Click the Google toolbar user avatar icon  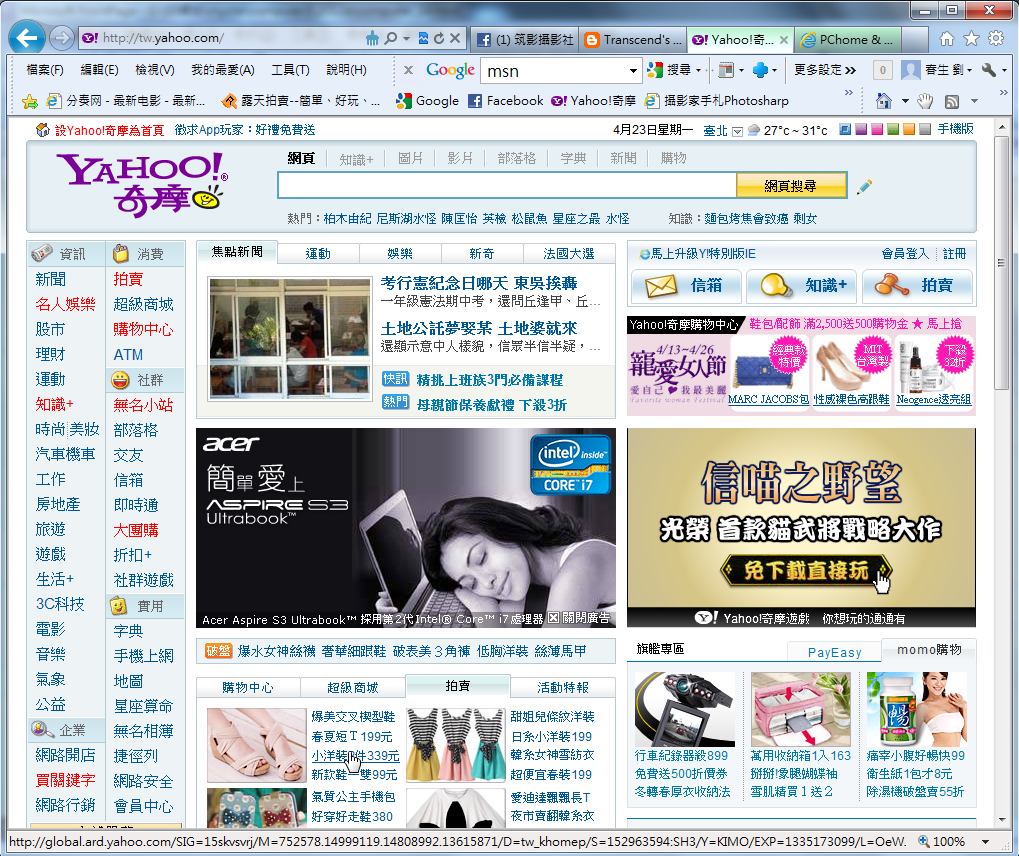910,70
